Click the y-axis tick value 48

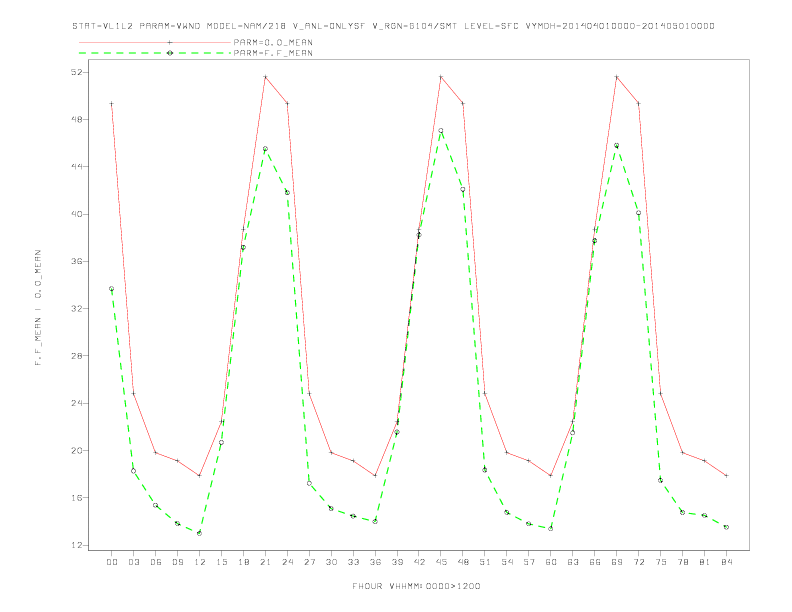click(x=76, y=120)
